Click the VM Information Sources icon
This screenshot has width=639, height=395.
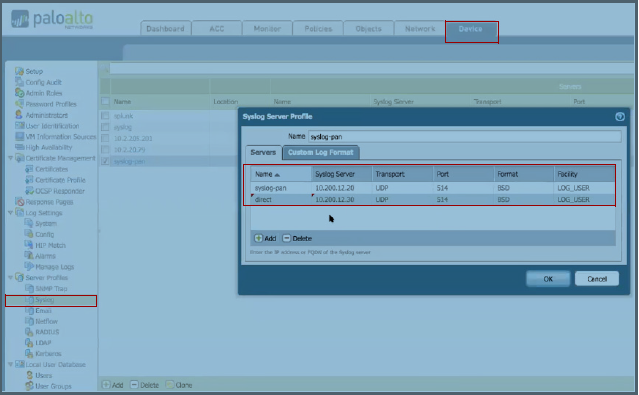pyautogui.click(x=19, y=137)
